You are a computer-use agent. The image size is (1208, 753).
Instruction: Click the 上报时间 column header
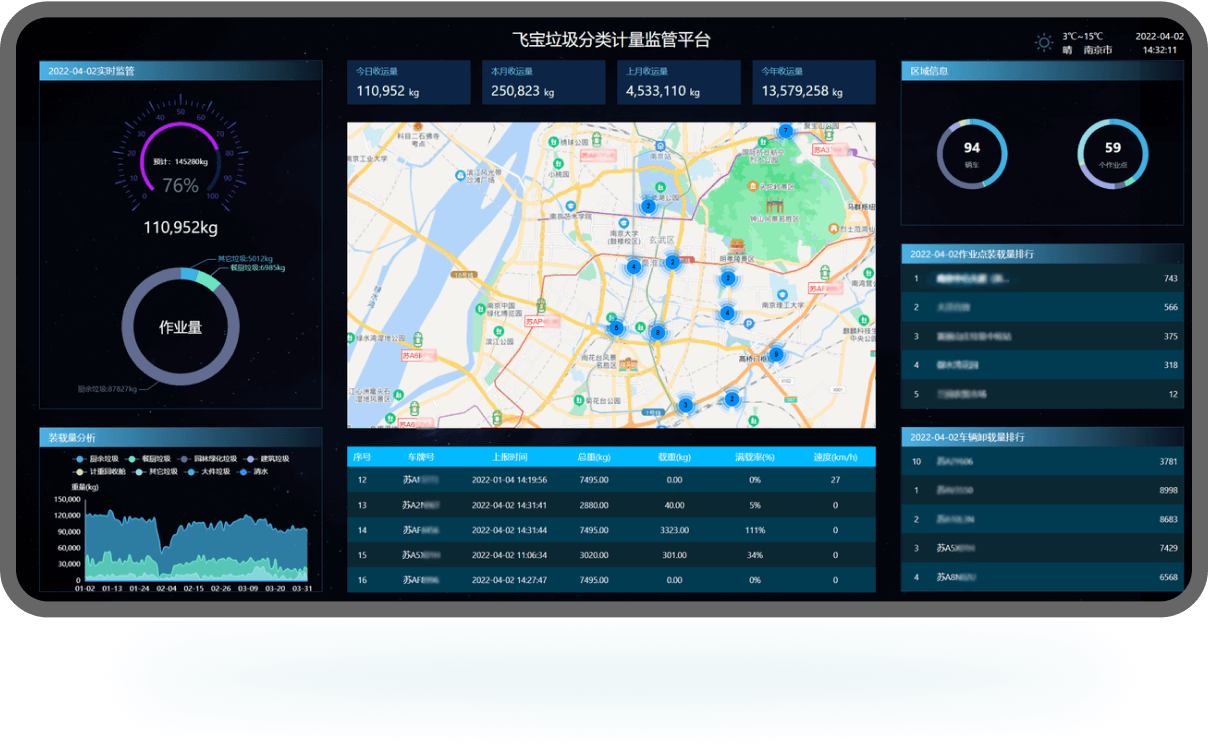(509, 457)
